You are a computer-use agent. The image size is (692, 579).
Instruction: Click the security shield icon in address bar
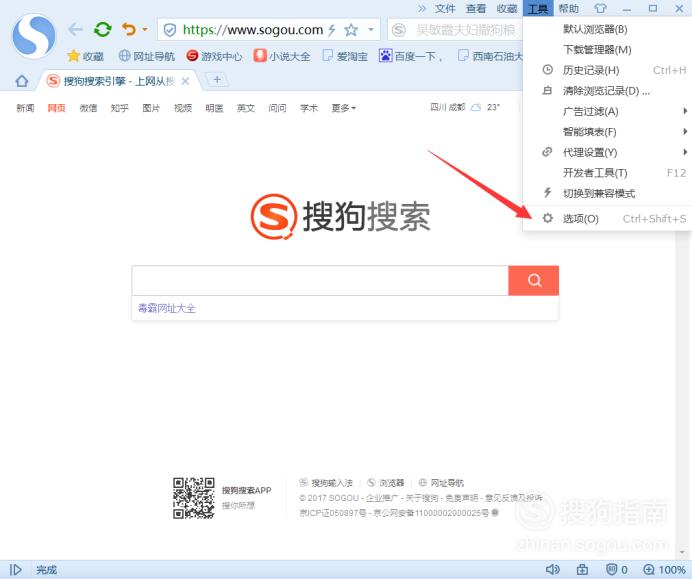[169, 30]
